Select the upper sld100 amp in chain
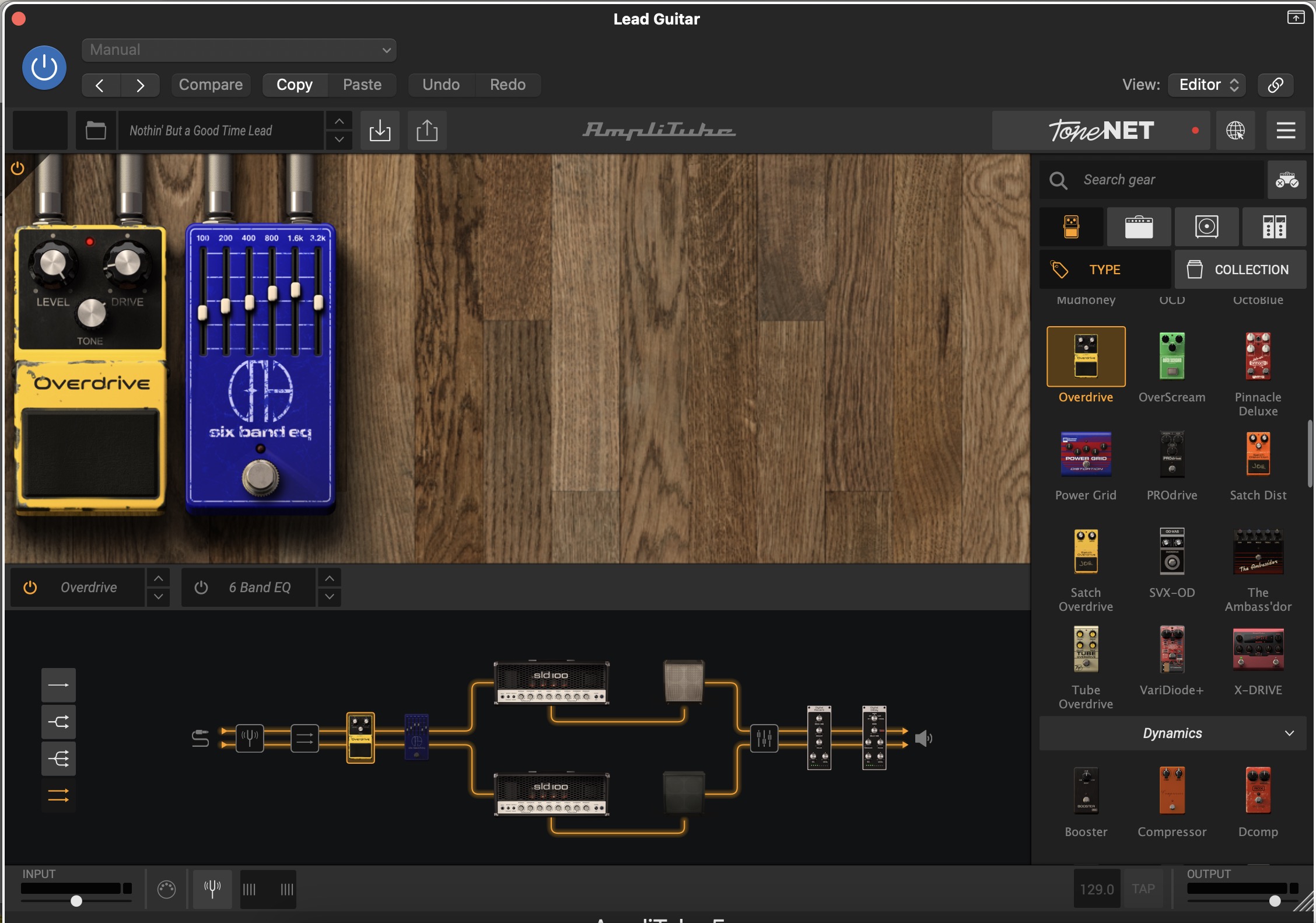Viewport: 1316px width, 923px height. click(551, 683)
